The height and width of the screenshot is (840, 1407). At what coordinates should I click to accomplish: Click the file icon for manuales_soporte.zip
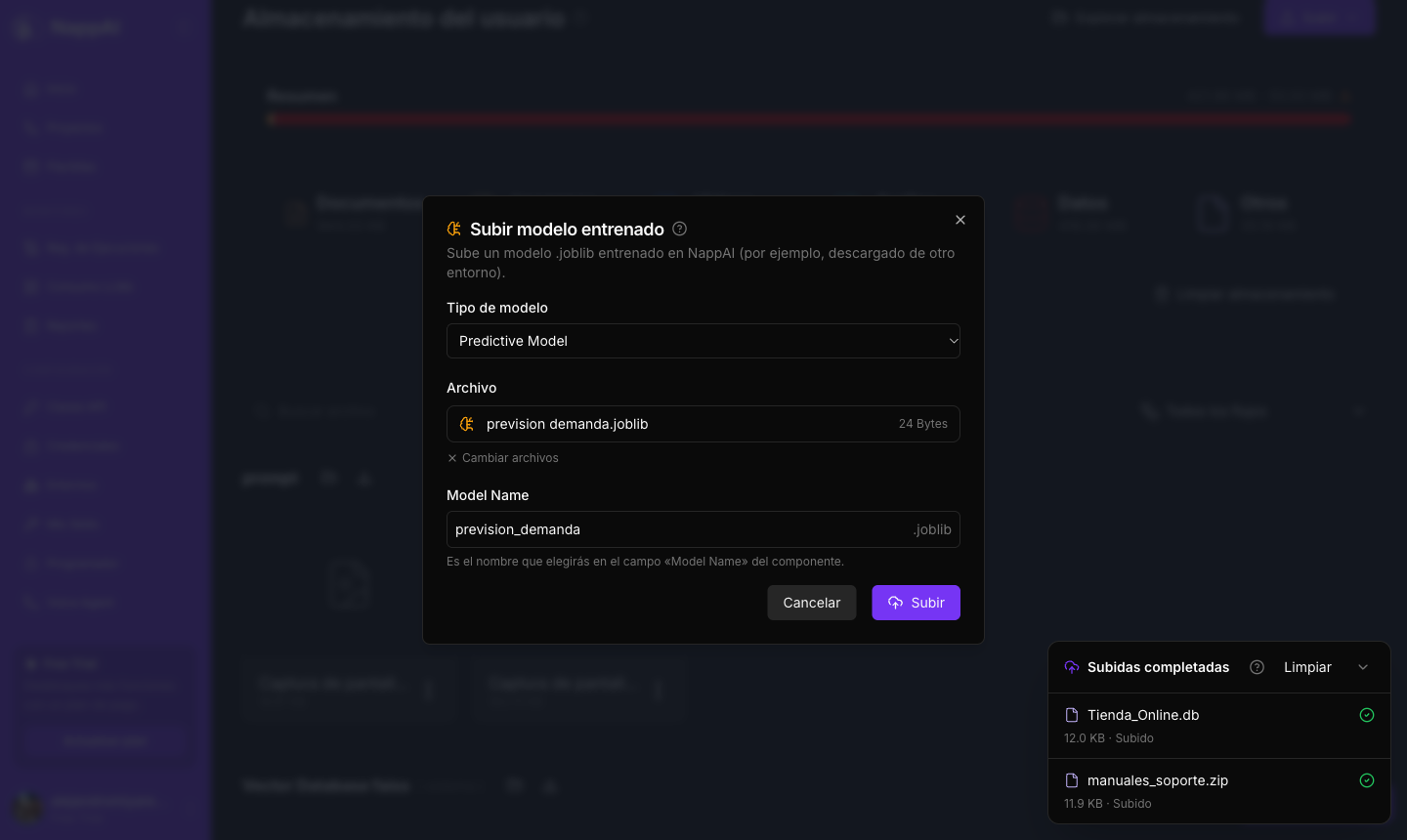point(1072,780)
